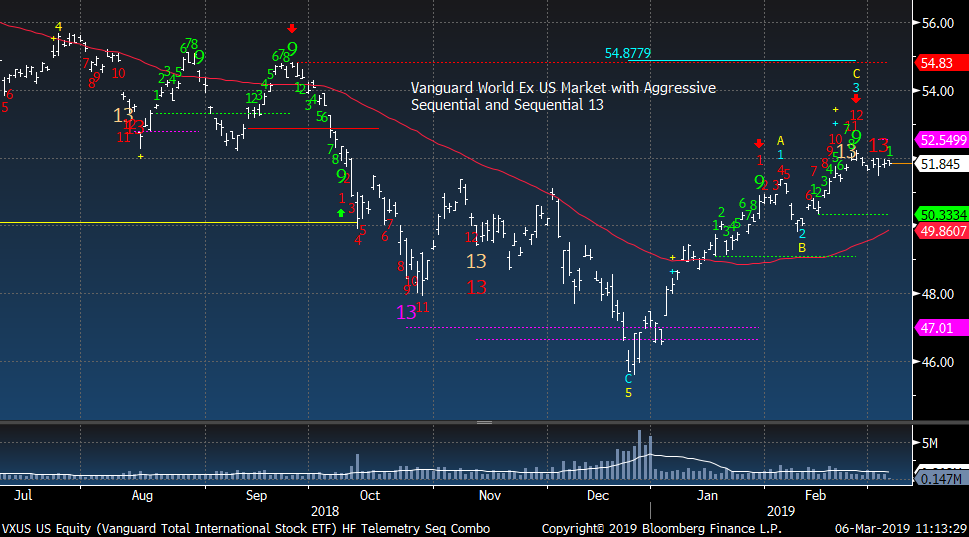Click the 2018 year label
This screenshot has width=969, height=537.
pos(325,512)
